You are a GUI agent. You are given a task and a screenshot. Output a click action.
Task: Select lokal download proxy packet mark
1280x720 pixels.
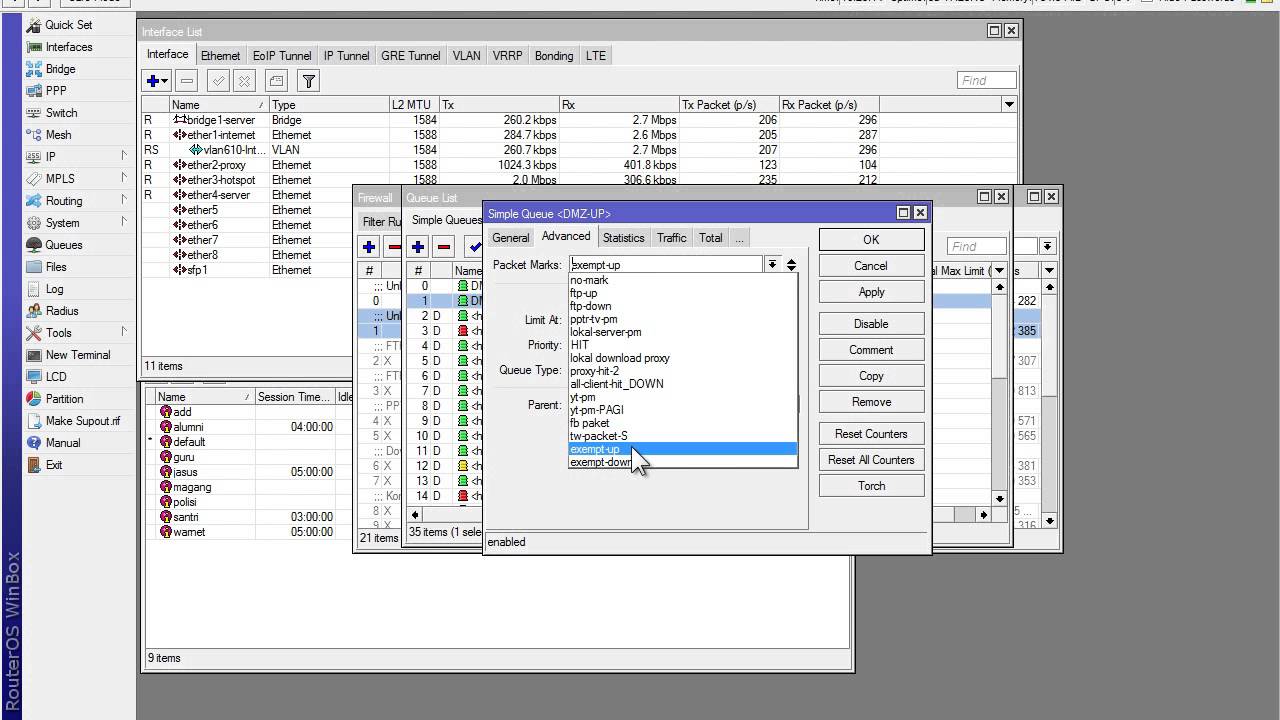[x=683, y=358]
